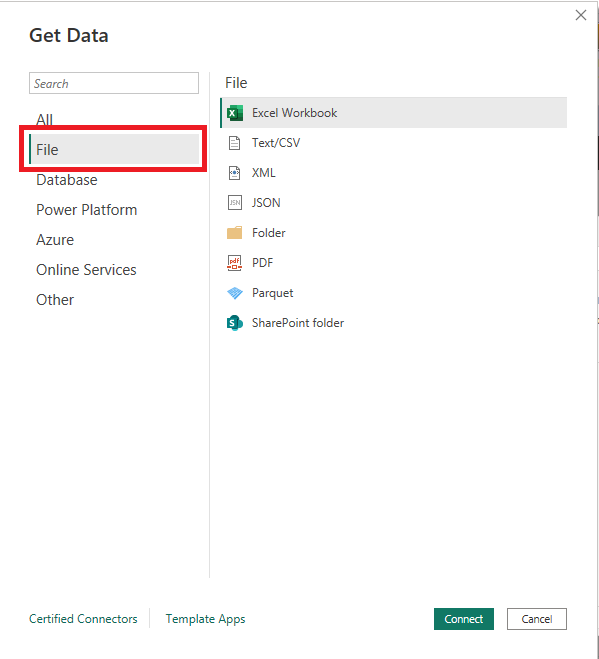Open the Power Platform category
This screenshot has width=599, height=659.
87,210
